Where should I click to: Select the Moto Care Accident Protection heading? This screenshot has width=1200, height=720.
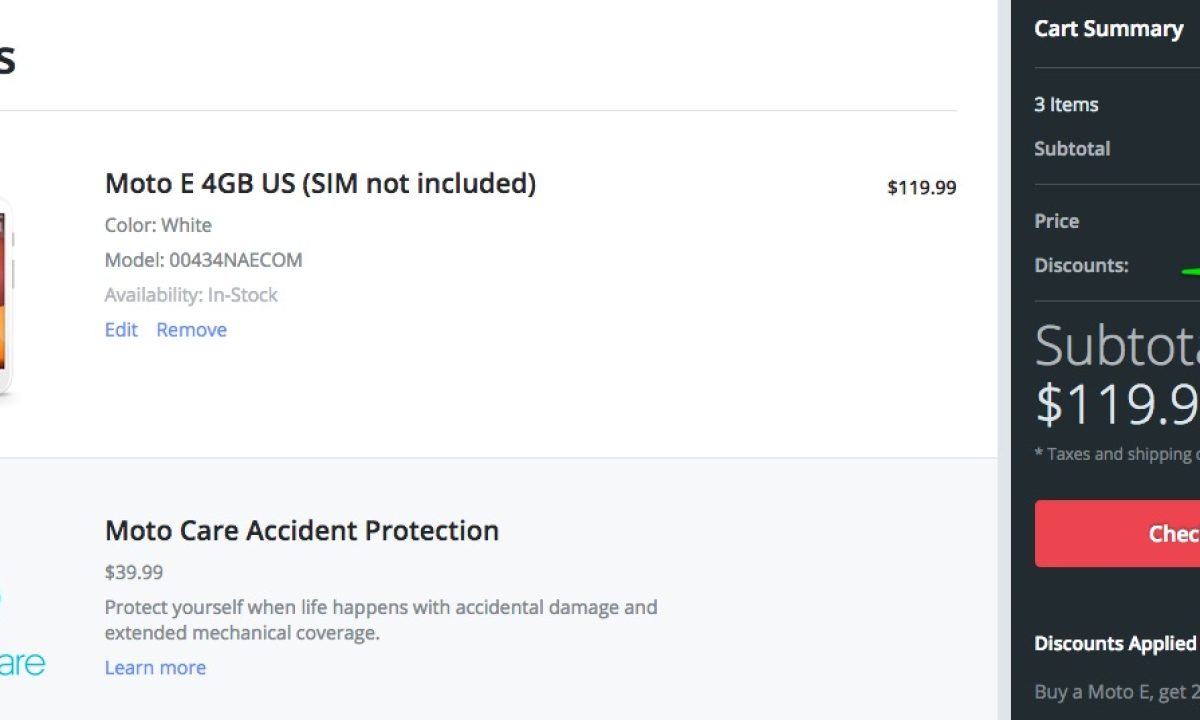301,530
